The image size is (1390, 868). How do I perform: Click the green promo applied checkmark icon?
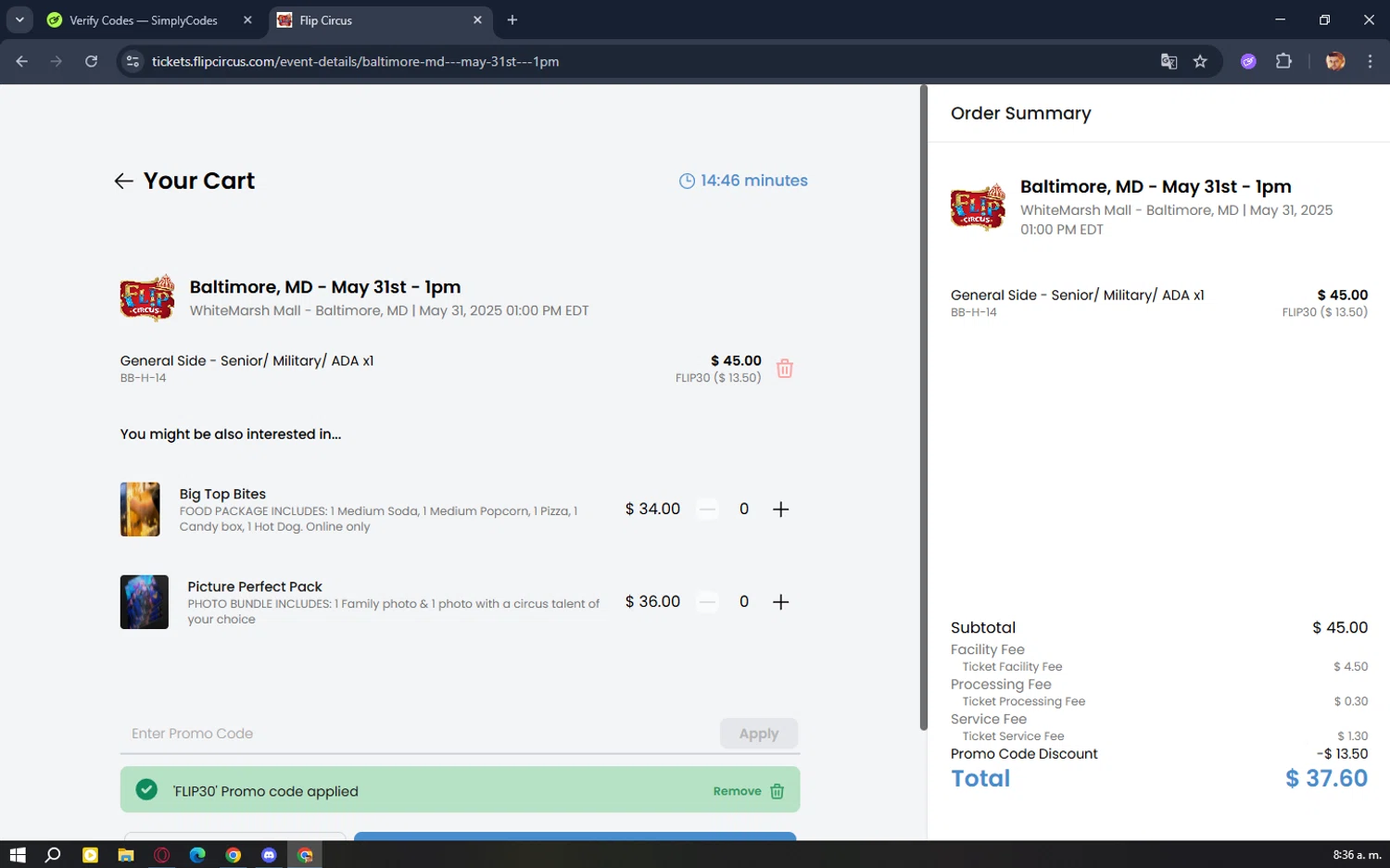pyautogui.click(x=146, y=790)
